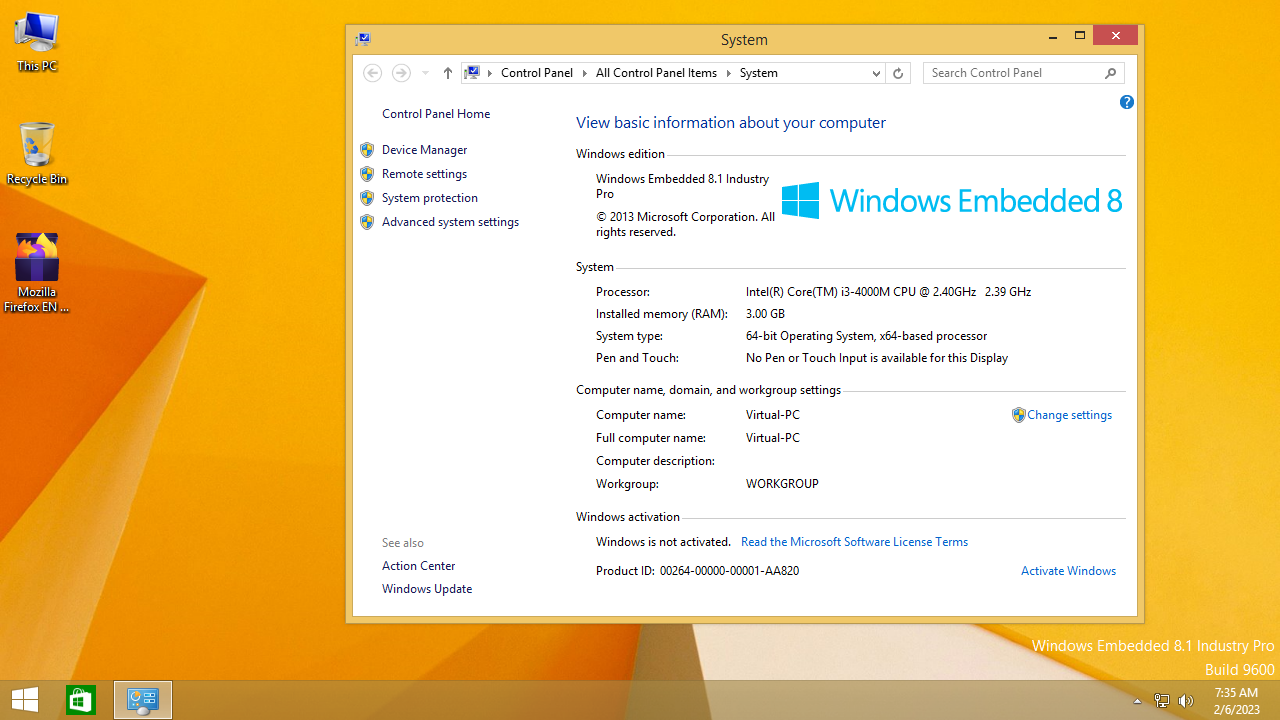Close the System window

1115,36
